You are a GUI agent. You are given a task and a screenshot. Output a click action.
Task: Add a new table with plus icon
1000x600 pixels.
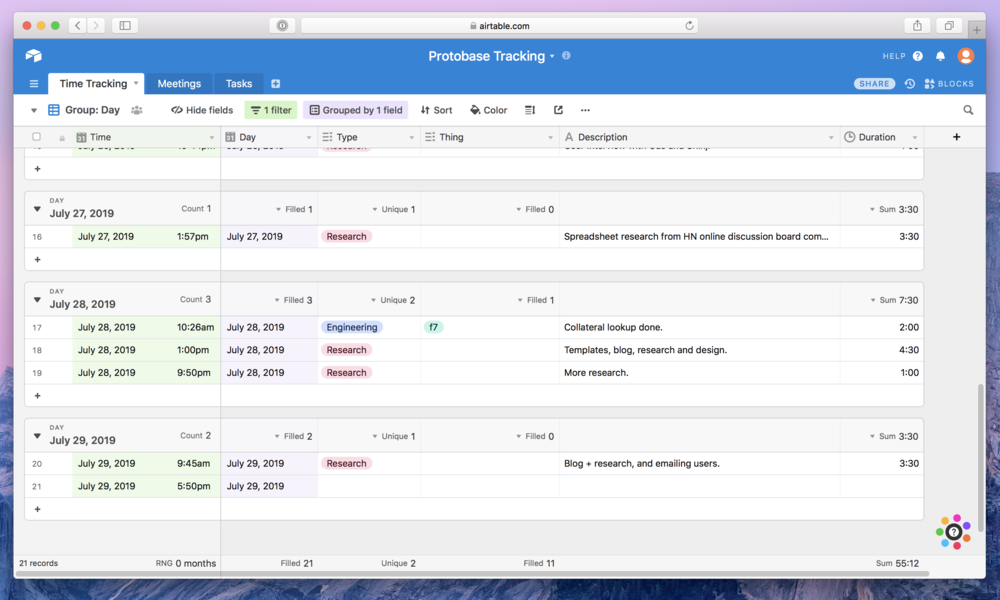pos(275,84)
